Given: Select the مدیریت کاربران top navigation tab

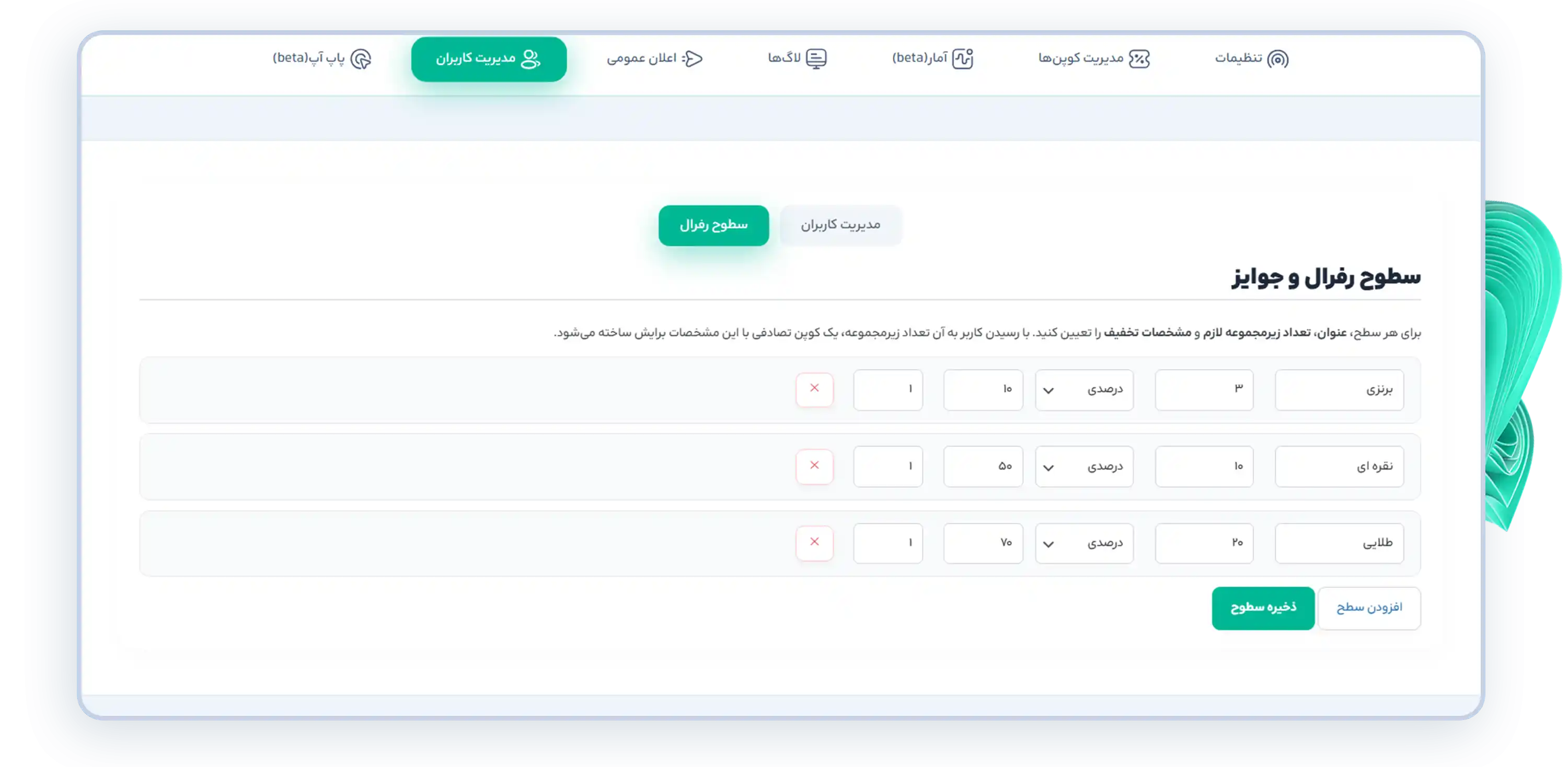Looking at the screenshot, I should pyautogui.click(x=489, y=59).
